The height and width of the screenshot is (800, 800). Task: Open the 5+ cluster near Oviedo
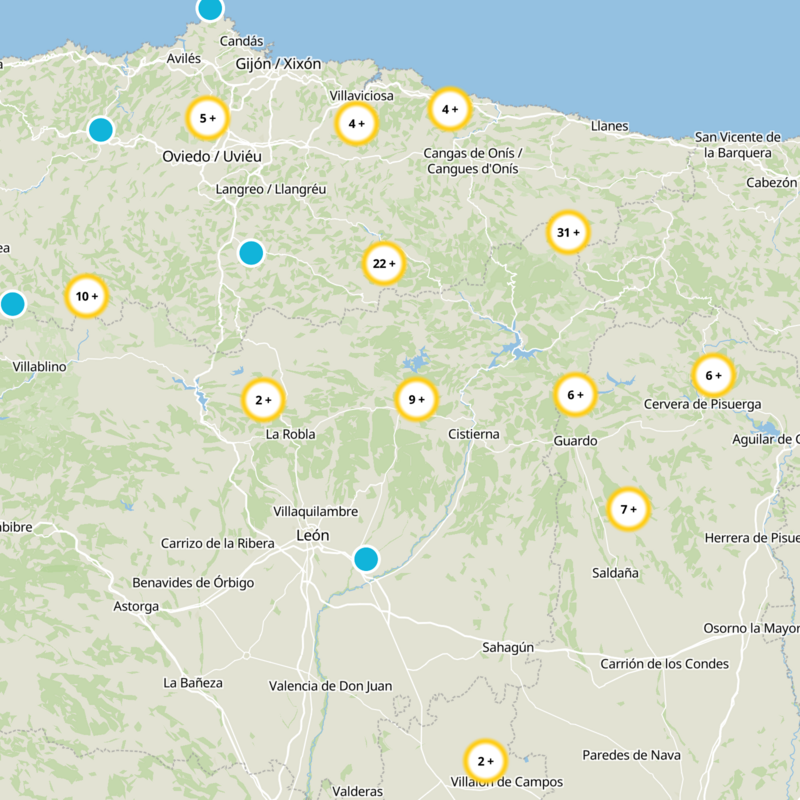207,118
